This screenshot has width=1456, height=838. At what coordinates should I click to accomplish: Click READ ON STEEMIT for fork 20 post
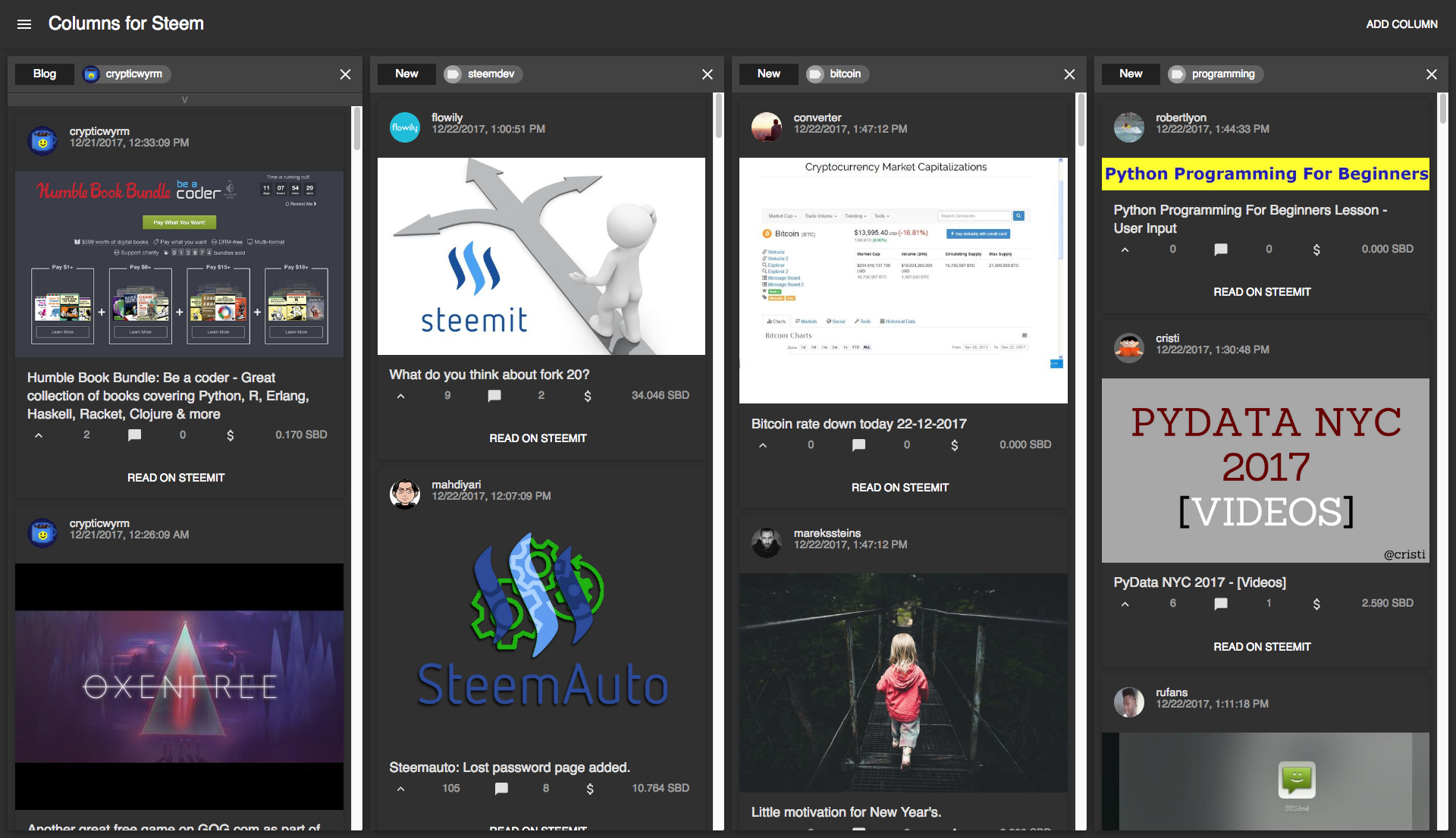point(537,437)
